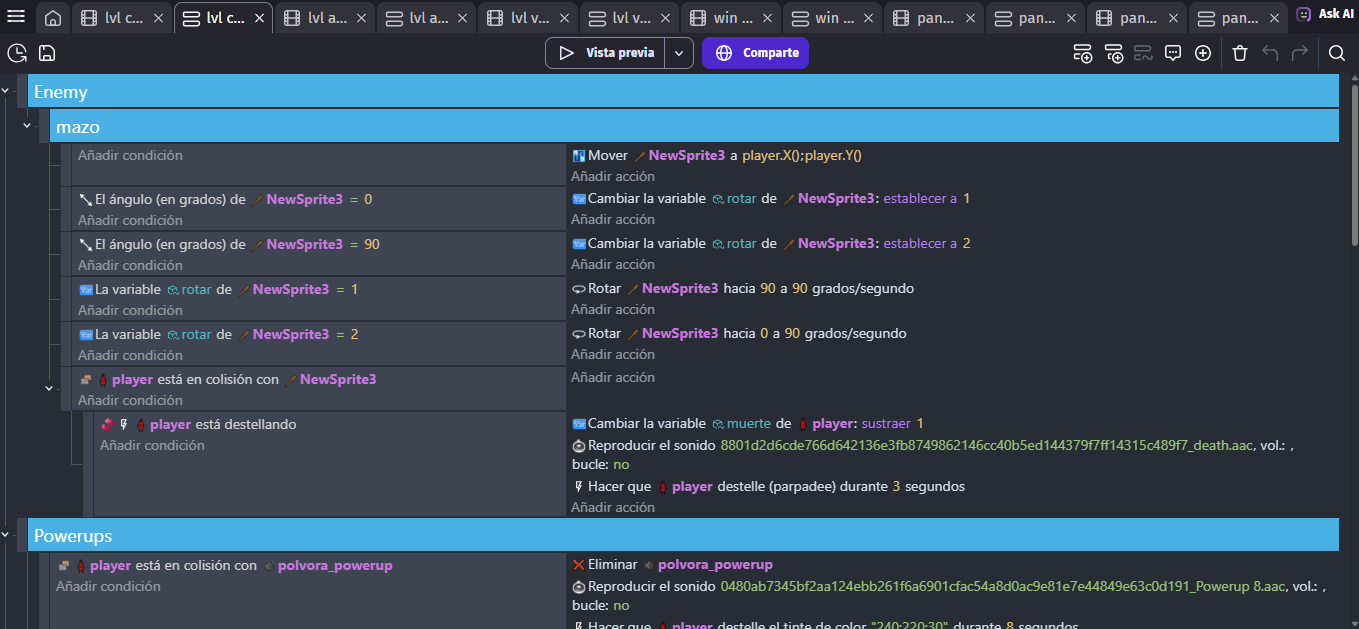The image size is (1359, 629).
Task: Collapse the Enemy group
Action: [x=6, y=92]
